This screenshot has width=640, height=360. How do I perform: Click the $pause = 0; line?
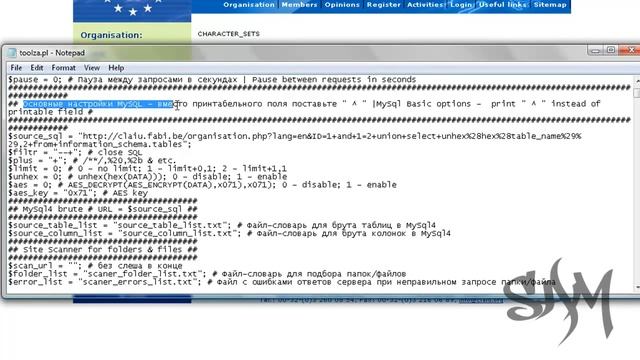212,80
